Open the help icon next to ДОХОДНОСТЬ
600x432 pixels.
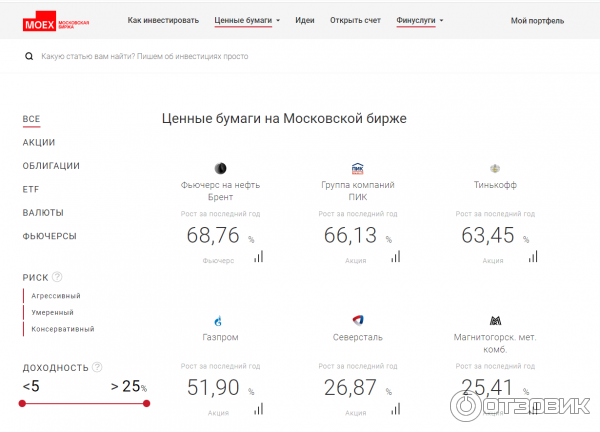point(97,368)
